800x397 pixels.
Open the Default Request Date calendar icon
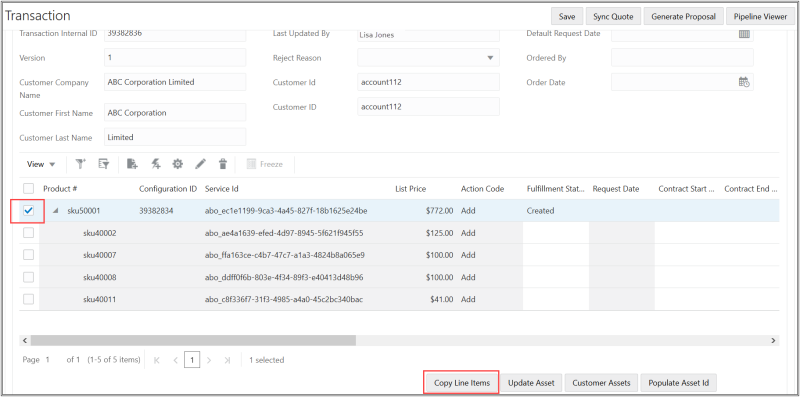(744, 34)
